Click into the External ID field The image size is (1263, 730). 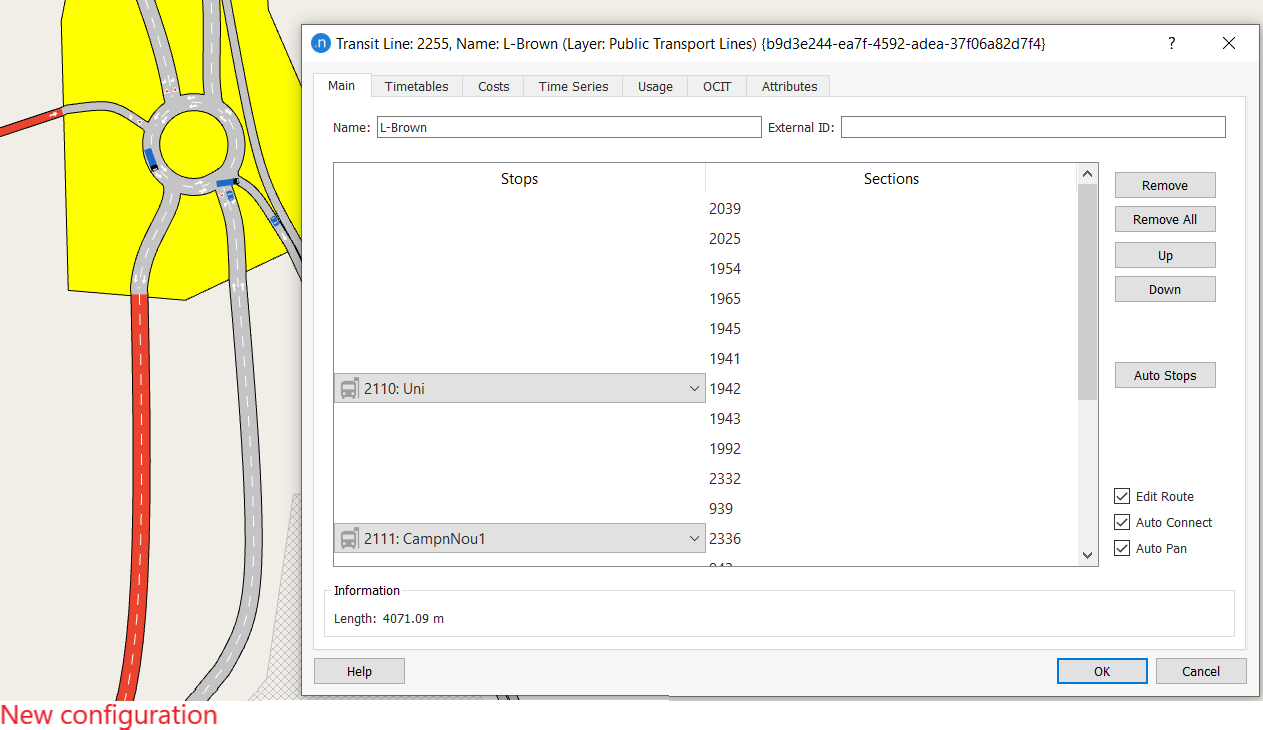coord(1033,128)
